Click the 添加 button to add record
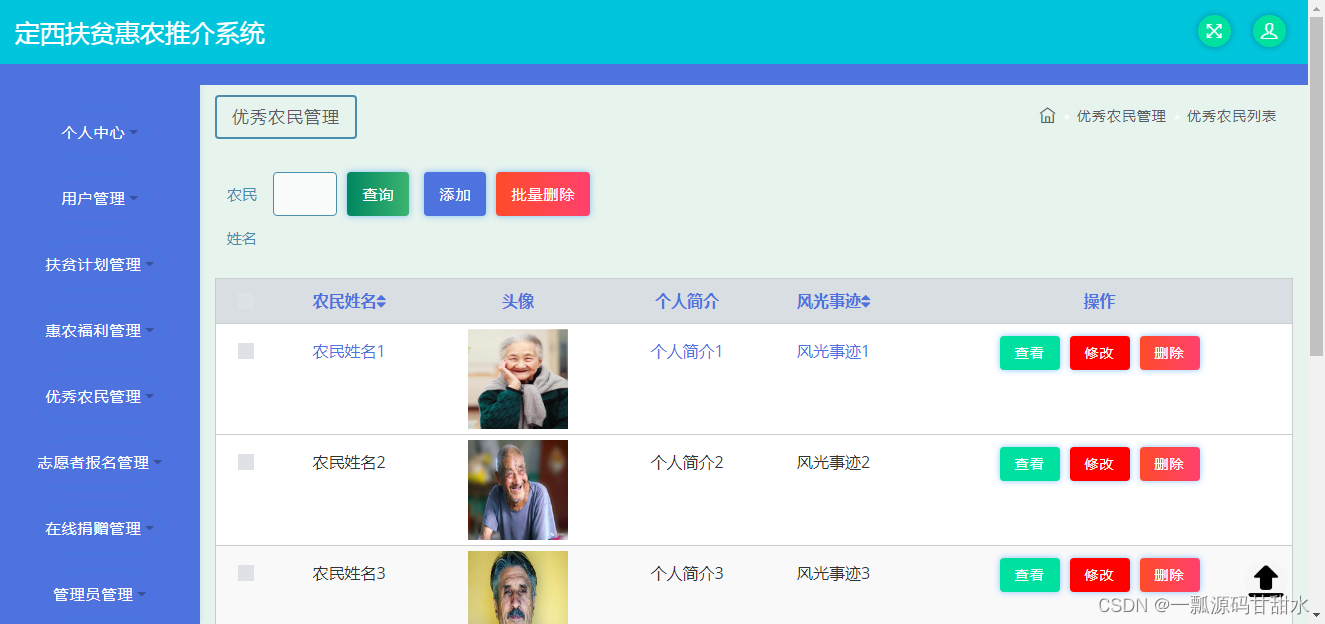 tap(454, 194)
